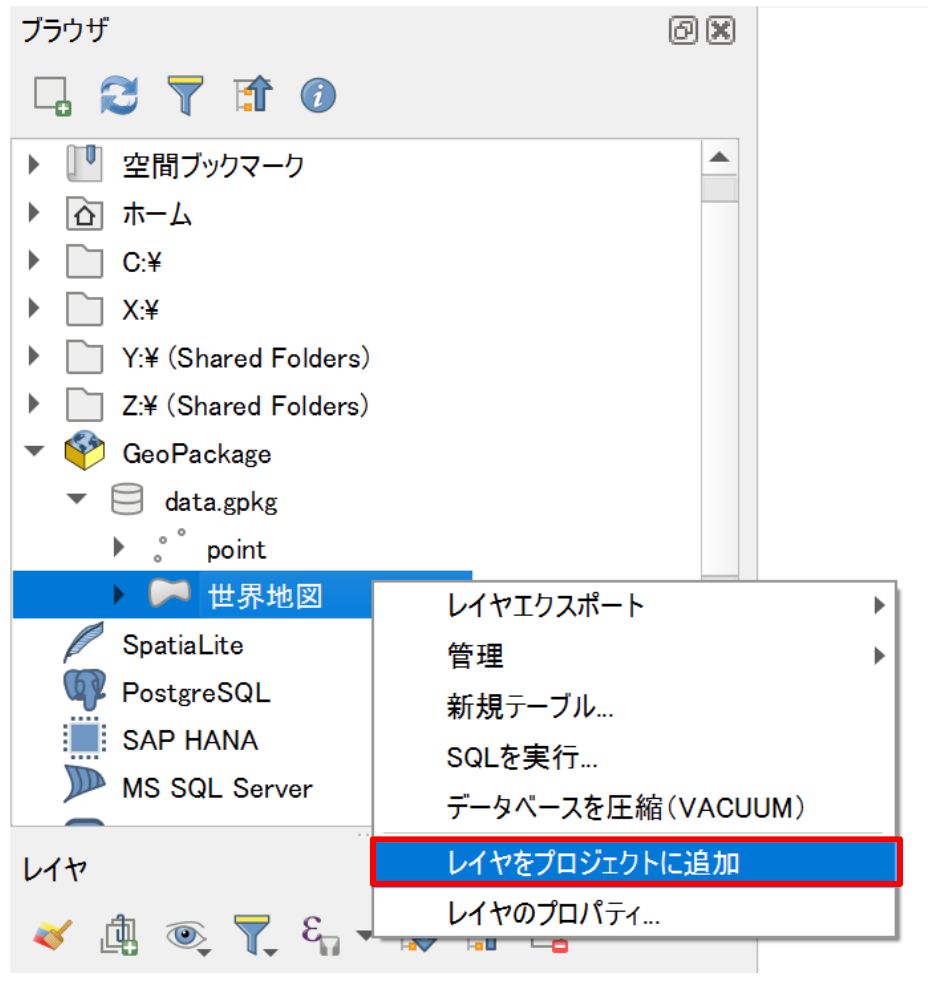Open the map themes eye icon
The width and height of the screenshot is (928, 992).
[187, 936]
